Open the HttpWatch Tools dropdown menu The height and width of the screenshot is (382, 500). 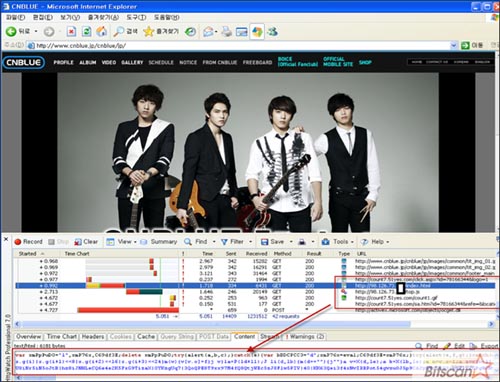pyautogui.click(x=337, y=242)
